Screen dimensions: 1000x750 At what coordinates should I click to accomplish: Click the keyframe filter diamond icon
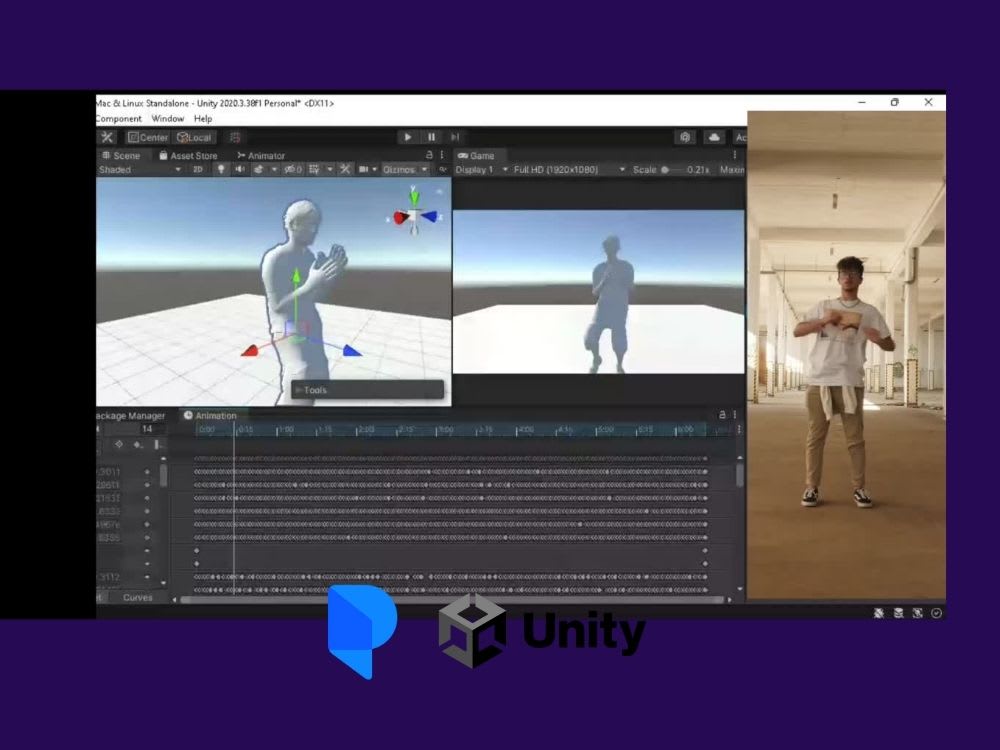(x=119, y=445)
